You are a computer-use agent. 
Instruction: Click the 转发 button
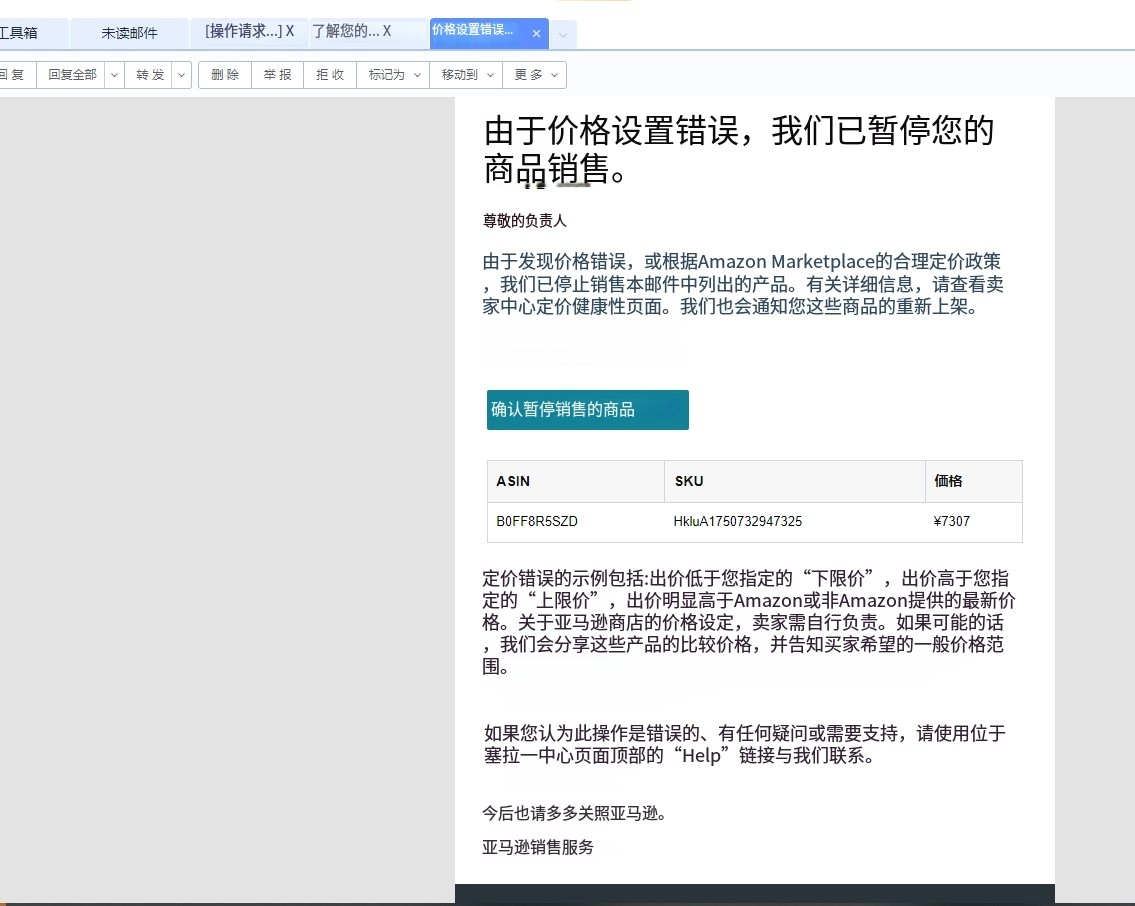[149, 75]
